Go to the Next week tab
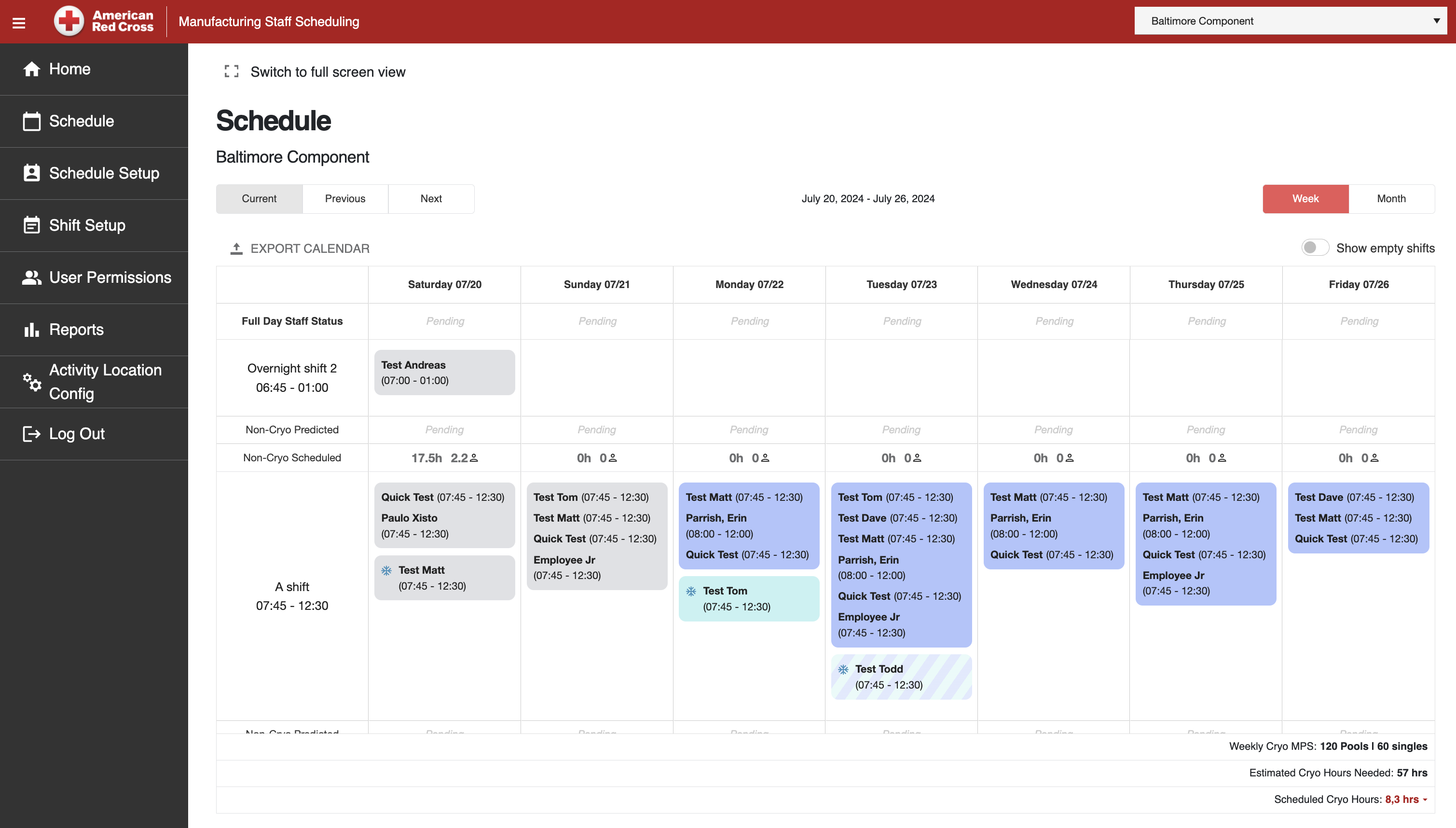Viewport: 1456px width, 828px height. tap(431, 198)
